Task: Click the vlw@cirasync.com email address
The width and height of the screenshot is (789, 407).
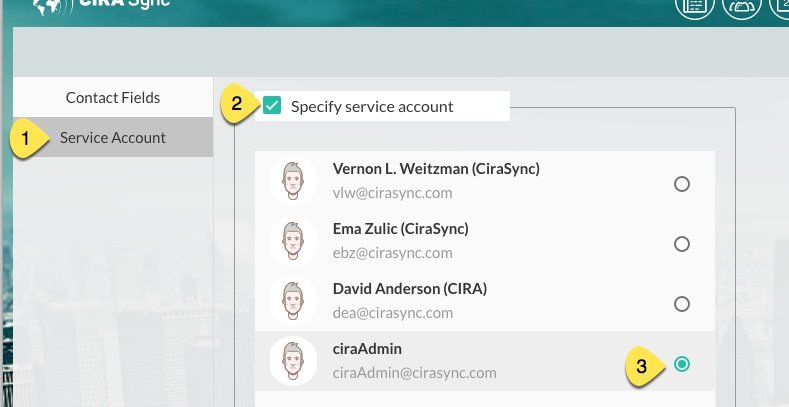Action: (x=392, y=193)
